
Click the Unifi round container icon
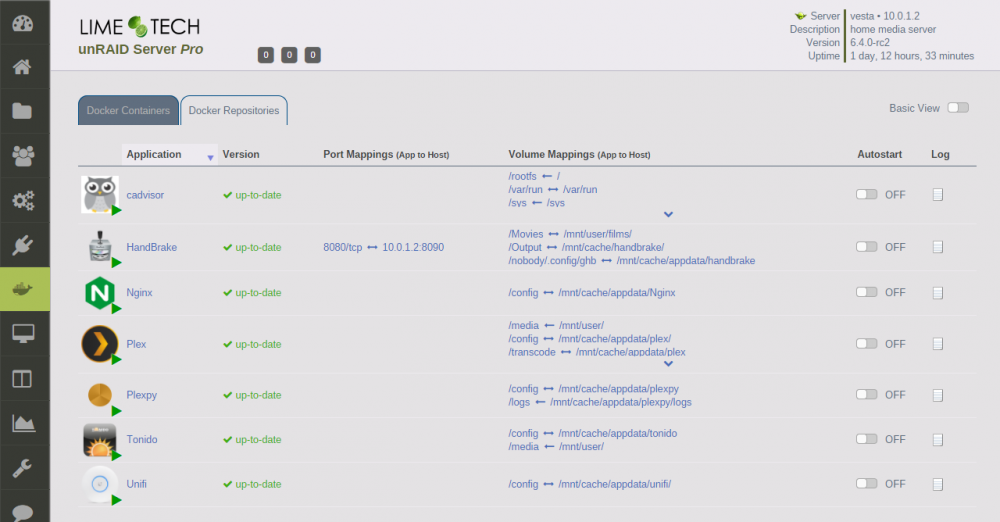[x=100, y=484]
